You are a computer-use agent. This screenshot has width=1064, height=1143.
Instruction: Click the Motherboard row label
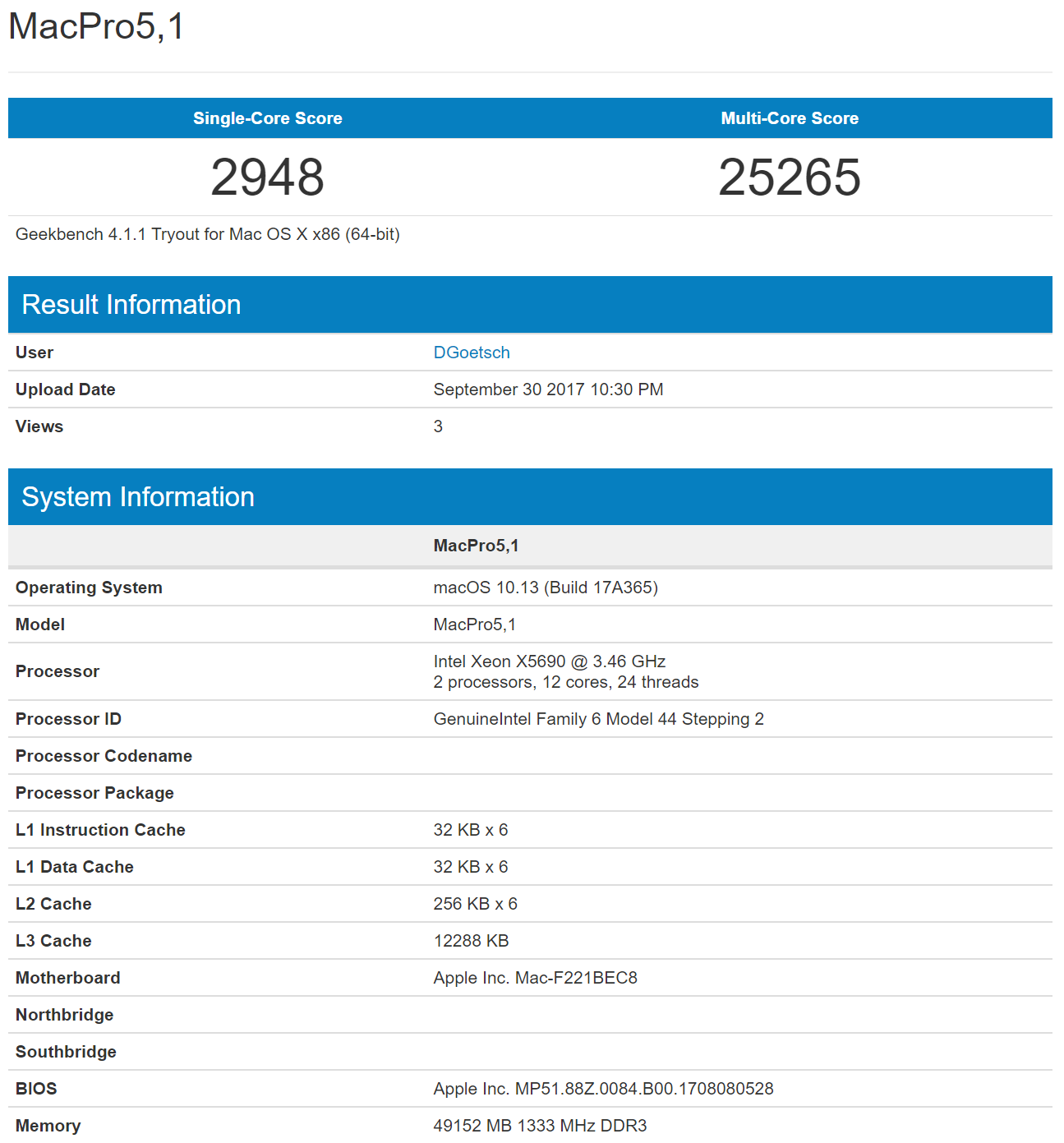[68, 978]
